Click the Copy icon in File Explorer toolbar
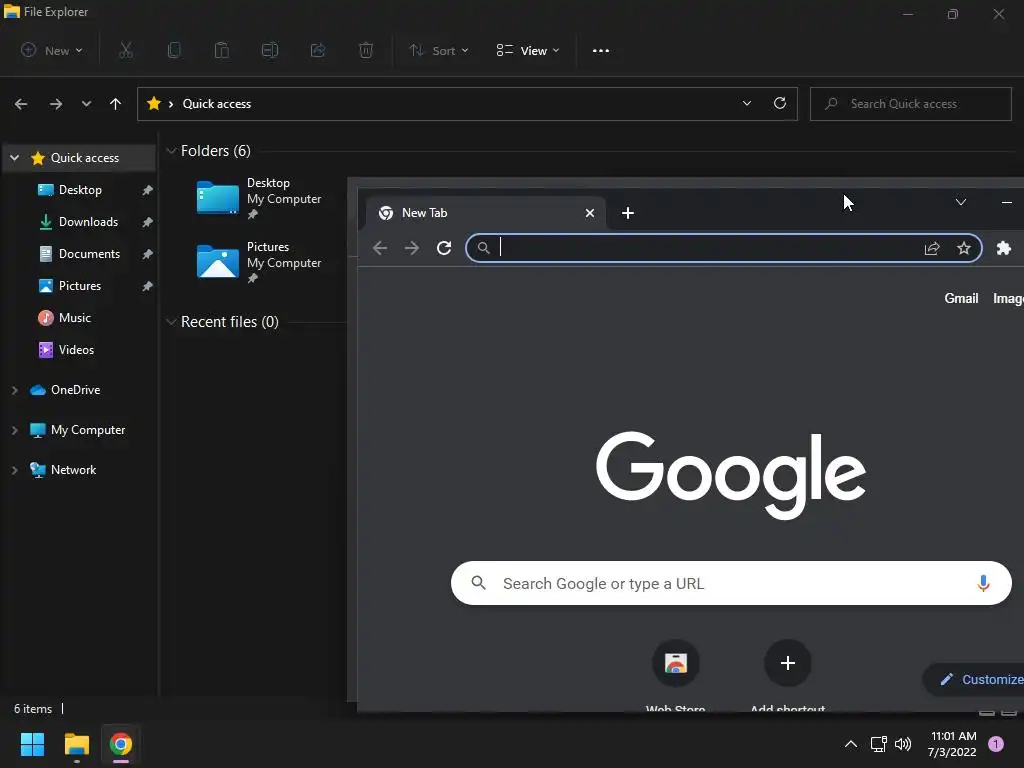The height and width of the screenshot is (768, 1024). tap(174, 50)
